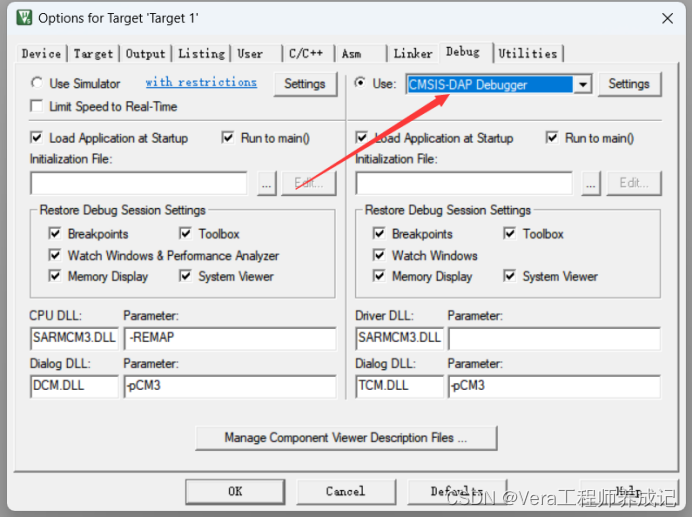This screenshot has height=517, width=692.
Task: Open the Output tab
Action: pyautogui.click(x=145, y=53)
